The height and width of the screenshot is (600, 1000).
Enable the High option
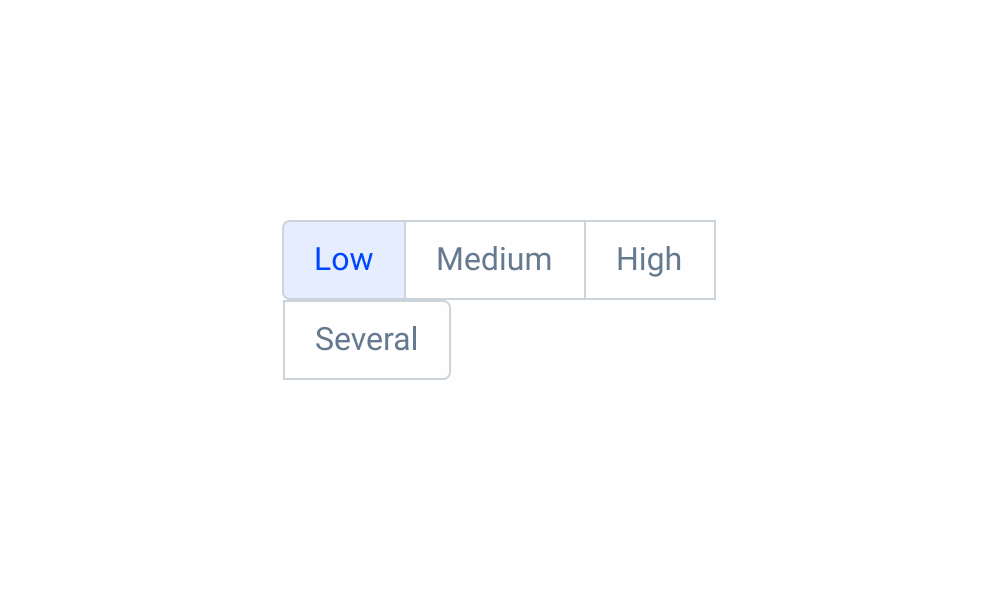click(649, 260)
